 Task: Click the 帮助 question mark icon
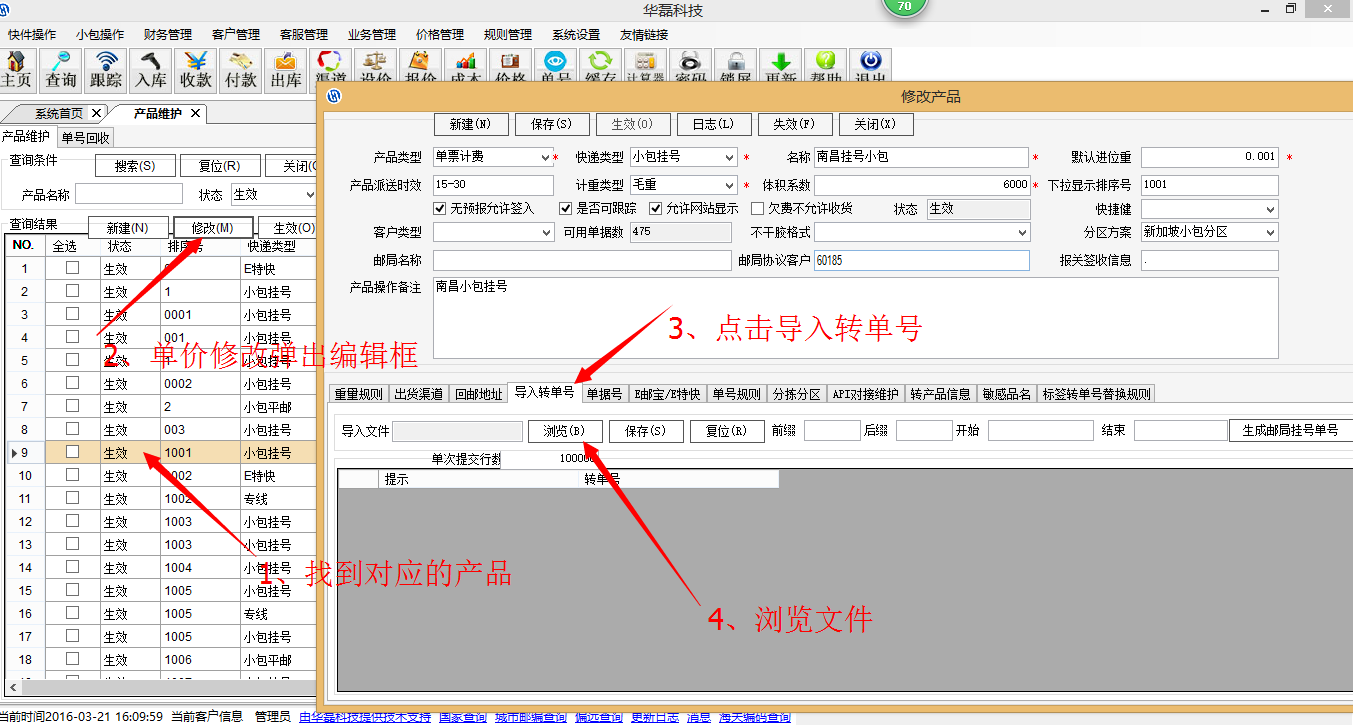coord(825,67)
